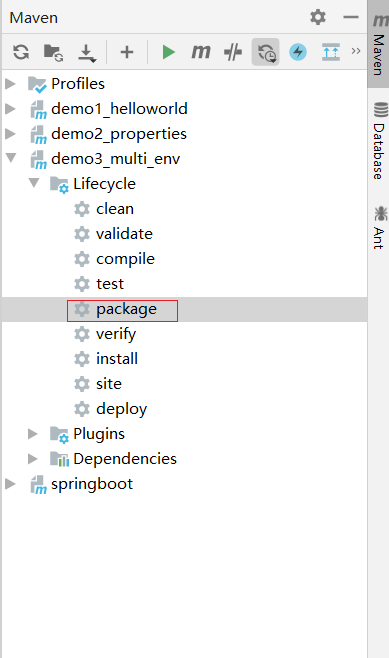This screenshot has height=658, width=389.
Task: Click Generate Sources and Update Folders icon
Action: [x=53, y=52]
